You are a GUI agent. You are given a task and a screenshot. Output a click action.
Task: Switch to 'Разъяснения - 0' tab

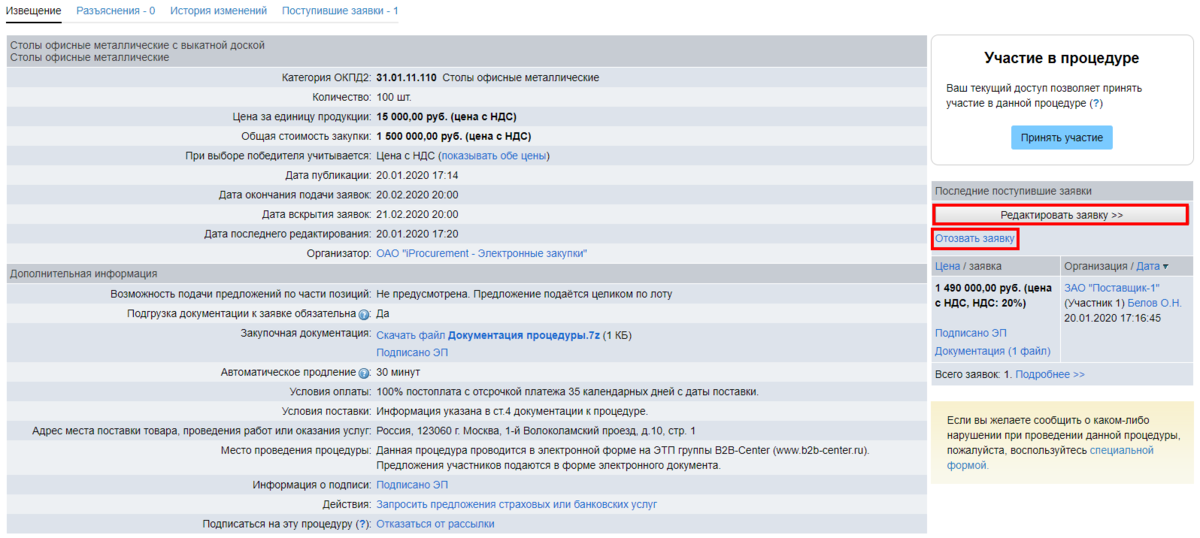coord(115,11)
